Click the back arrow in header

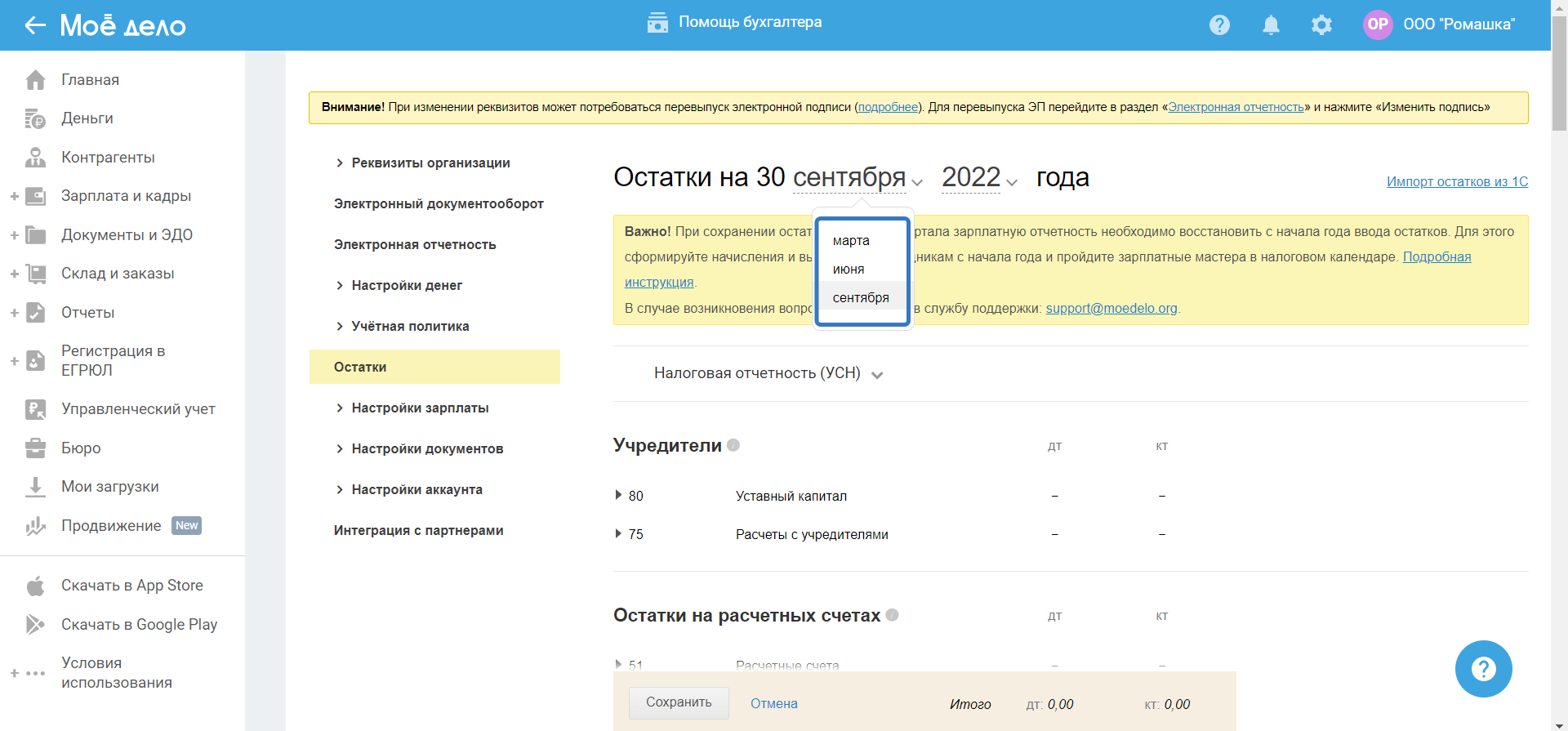click(34, 25)
